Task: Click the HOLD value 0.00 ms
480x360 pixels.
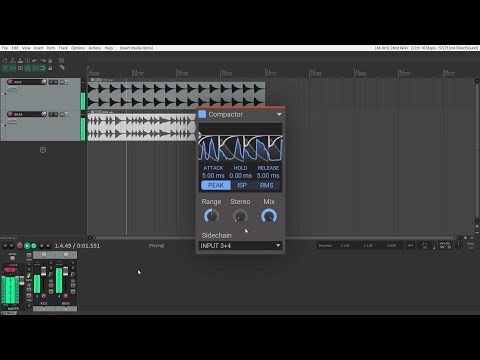Action: coord(240,176)
